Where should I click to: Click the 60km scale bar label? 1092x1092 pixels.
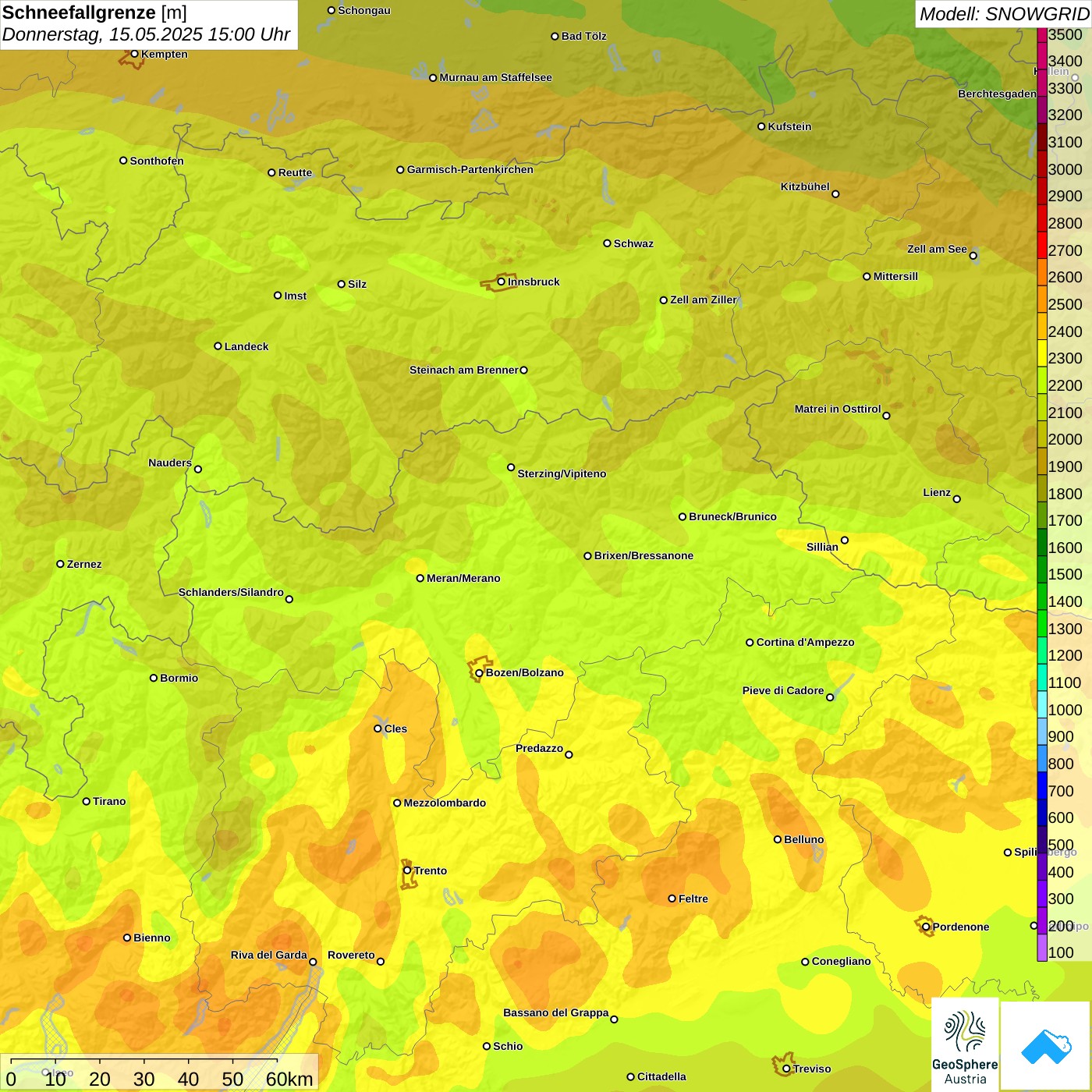pos(289,1079)
